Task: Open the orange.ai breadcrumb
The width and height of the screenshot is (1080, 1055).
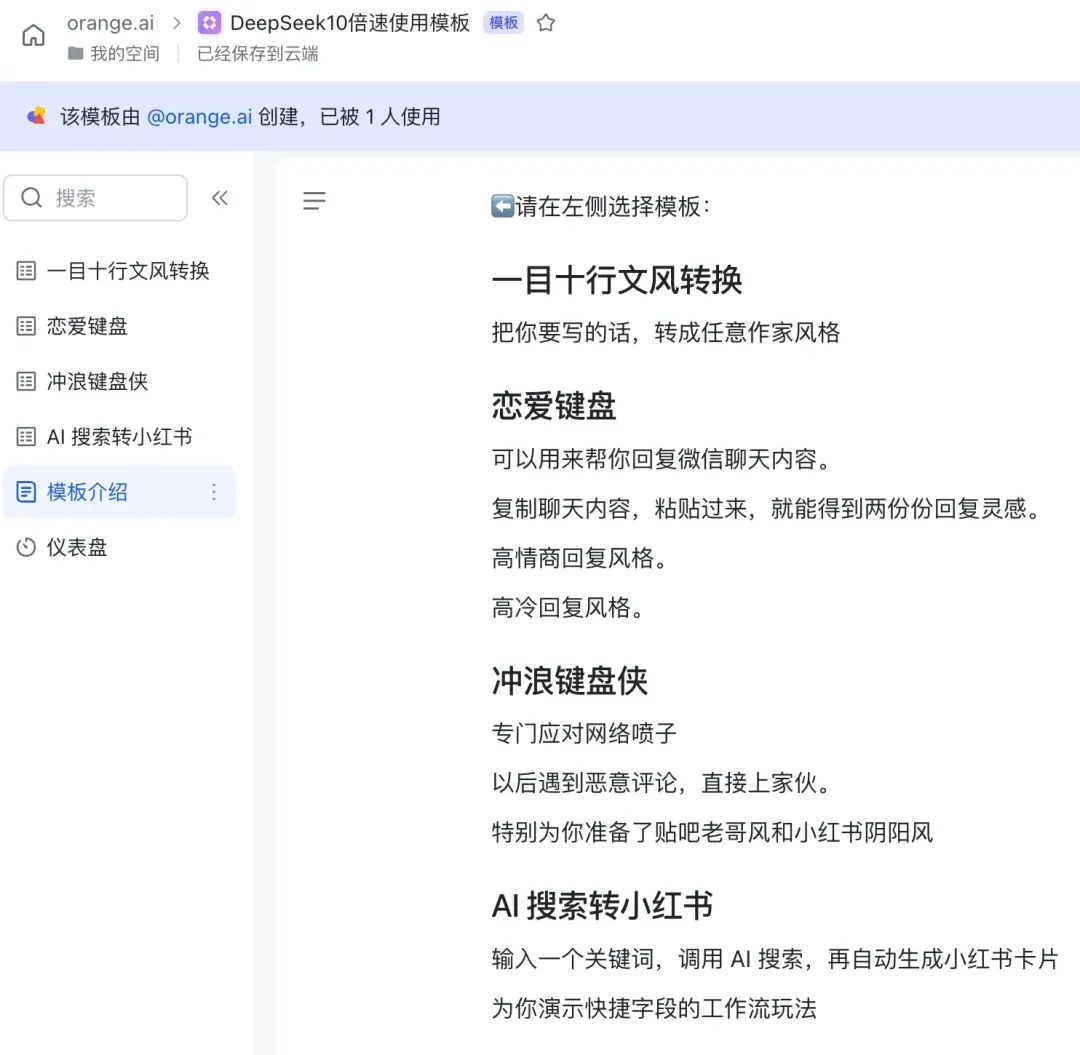Action: (x=110, y=23)
